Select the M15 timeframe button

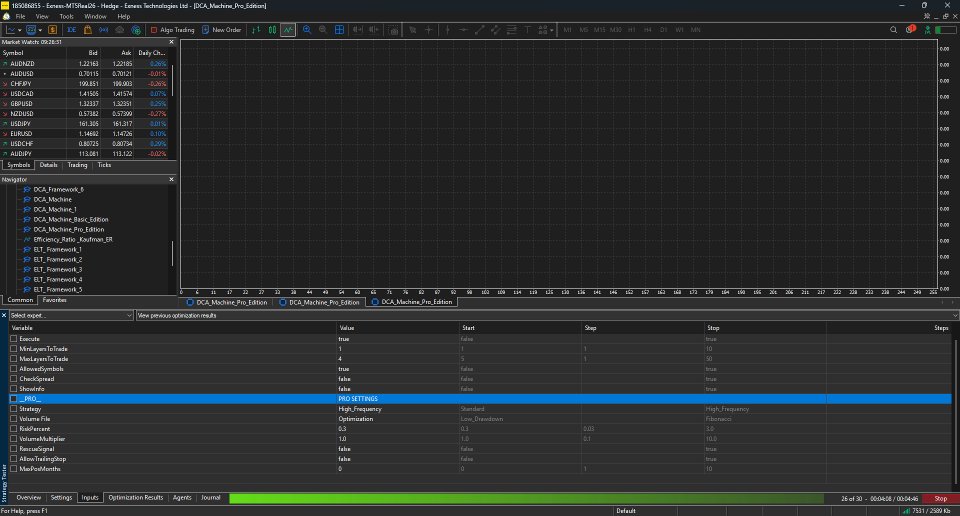click(599, 29)
